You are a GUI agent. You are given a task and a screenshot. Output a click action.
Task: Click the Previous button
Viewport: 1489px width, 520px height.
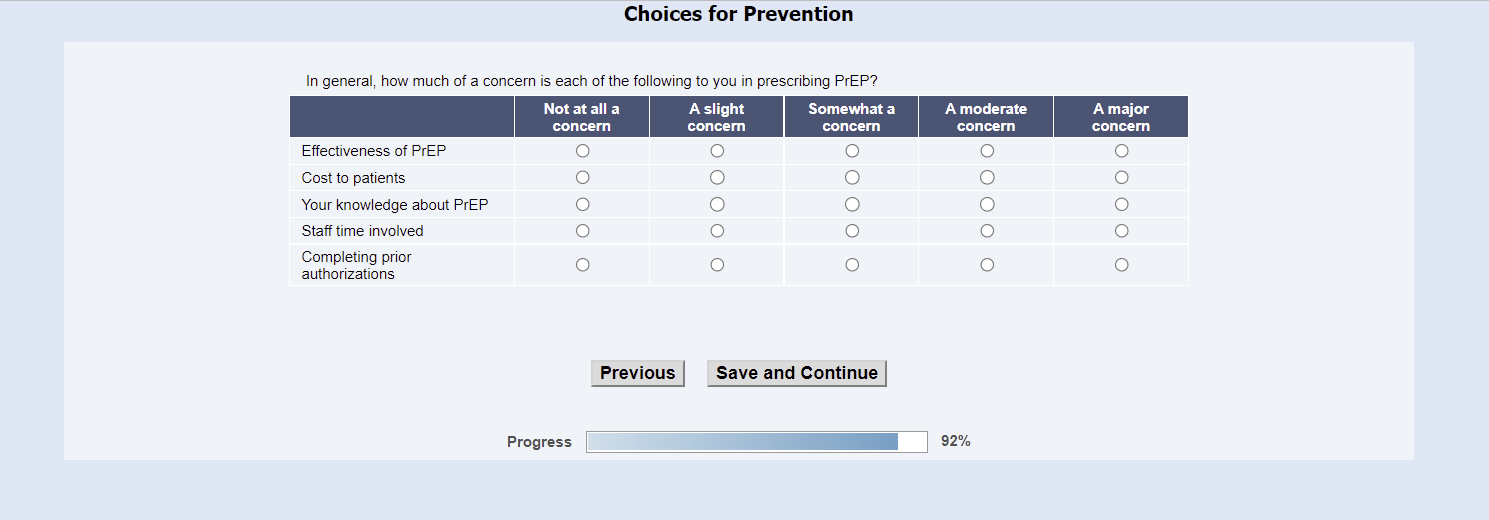click(637, 373)
